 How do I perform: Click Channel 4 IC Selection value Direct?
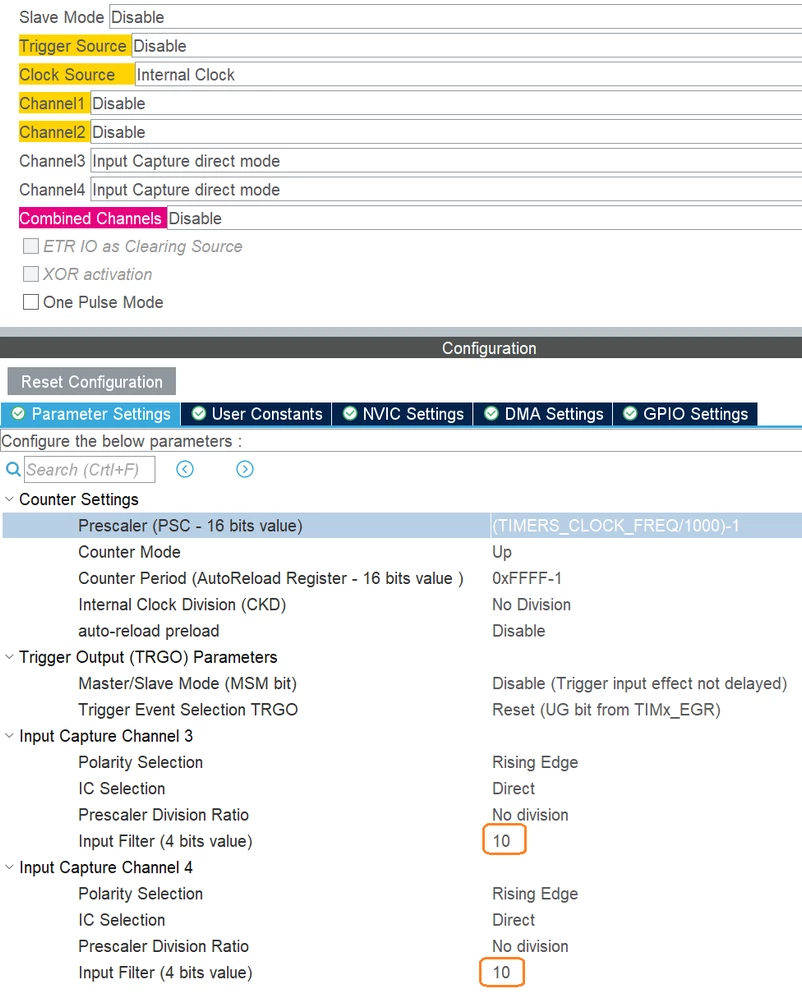(513, 920)
